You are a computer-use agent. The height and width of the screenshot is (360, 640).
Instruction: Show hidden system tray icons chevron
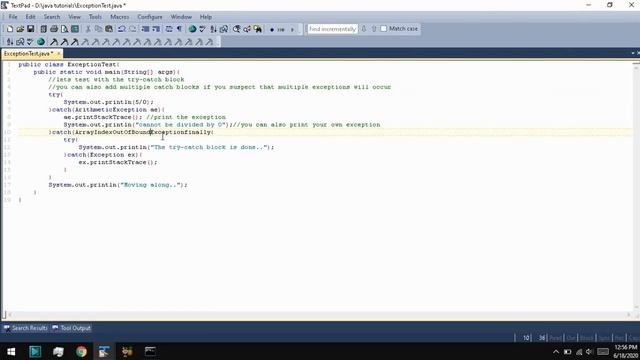coord(556,352)
